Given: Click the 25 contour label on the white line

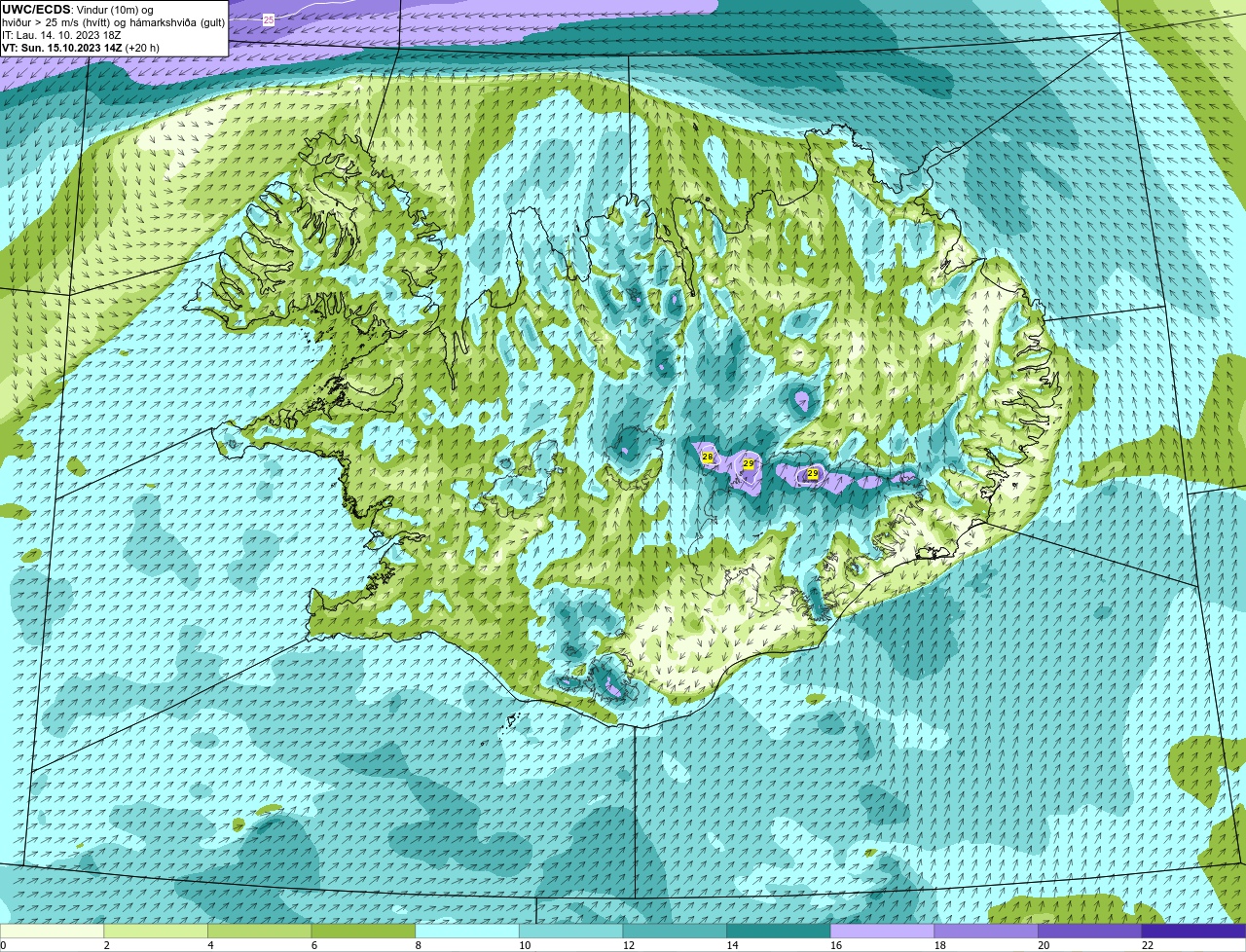Looking at the screenshot, I should coord(269,19).
